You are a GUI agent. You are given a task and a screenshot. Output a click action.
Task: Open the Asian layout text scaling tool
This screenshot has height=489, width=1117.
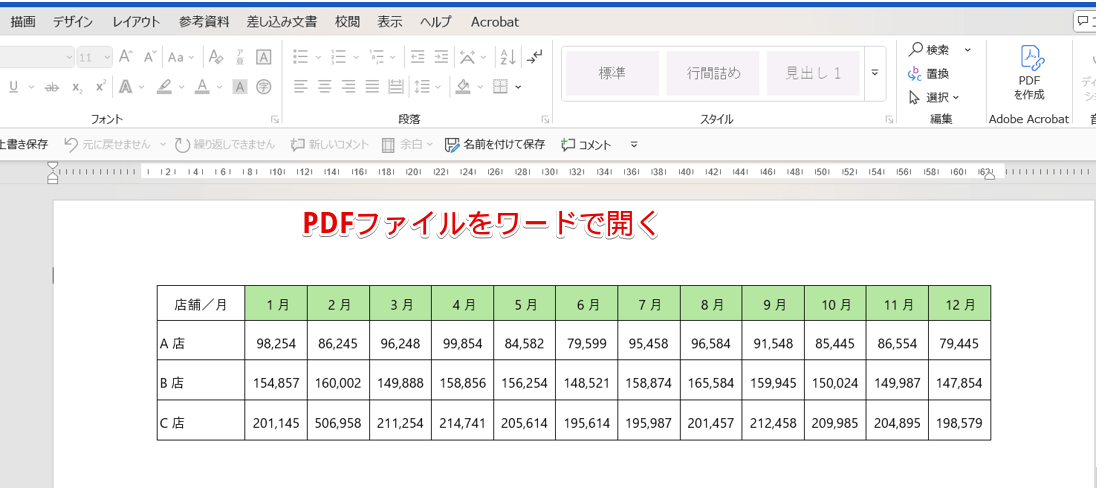point(468,57)
